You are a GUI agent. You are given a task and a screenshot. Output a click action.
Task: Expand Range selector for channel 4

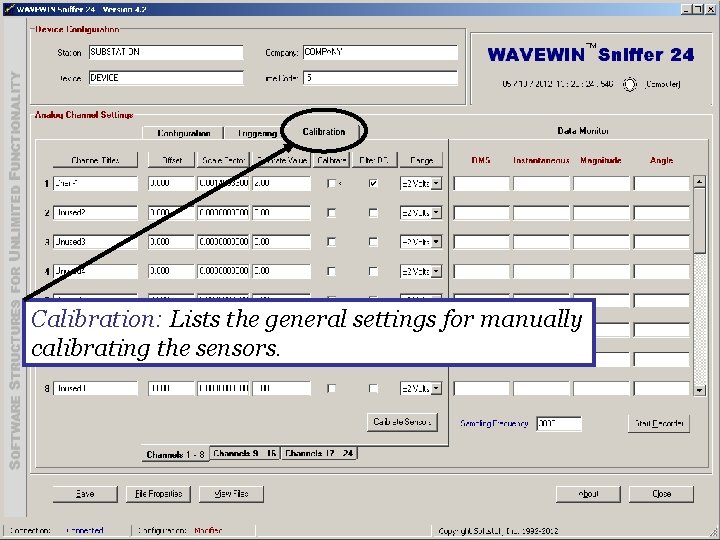point(436,271)
